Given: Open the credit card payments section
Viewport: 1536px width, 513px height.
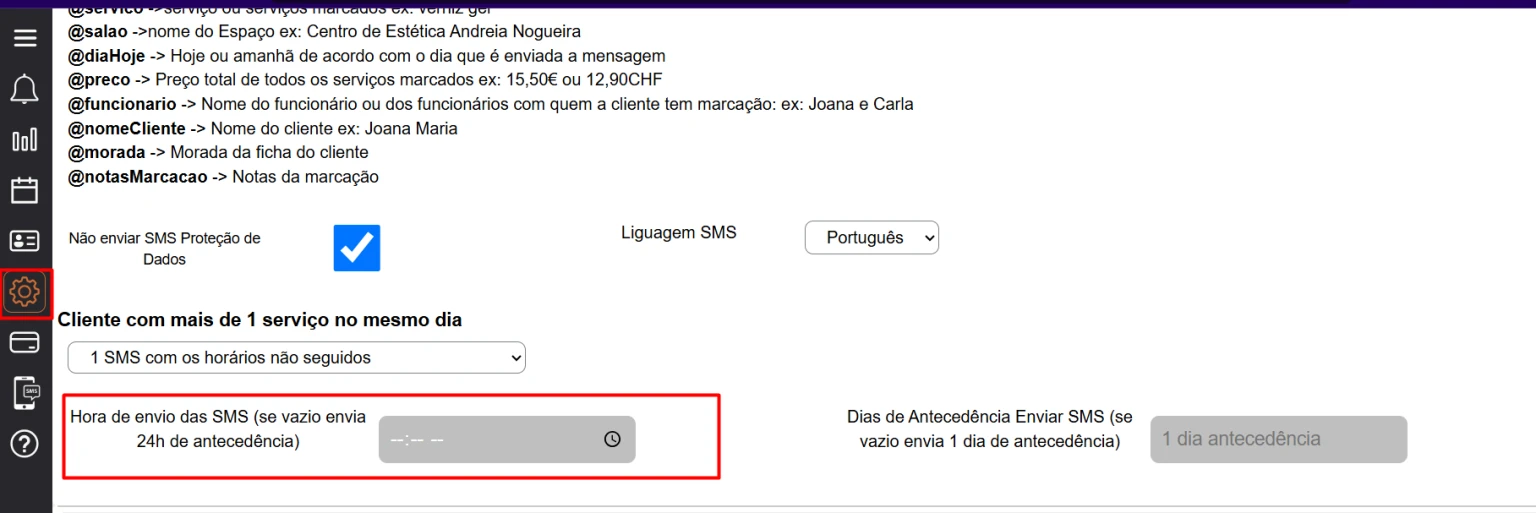Looking at the screenshot, I should (x=25, y=343).
